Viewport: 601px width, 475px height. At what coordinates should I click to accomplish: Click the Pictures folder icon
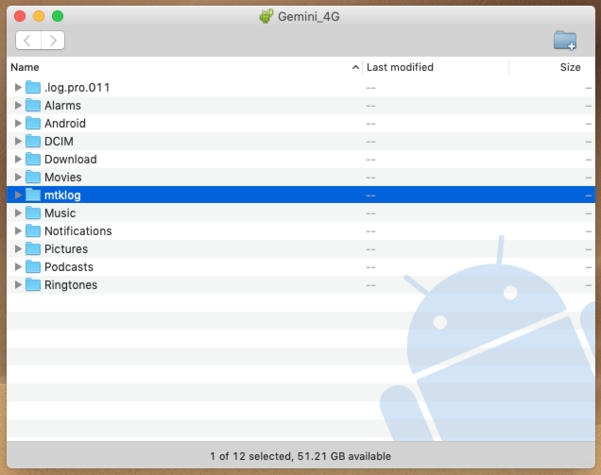(32, 249)
